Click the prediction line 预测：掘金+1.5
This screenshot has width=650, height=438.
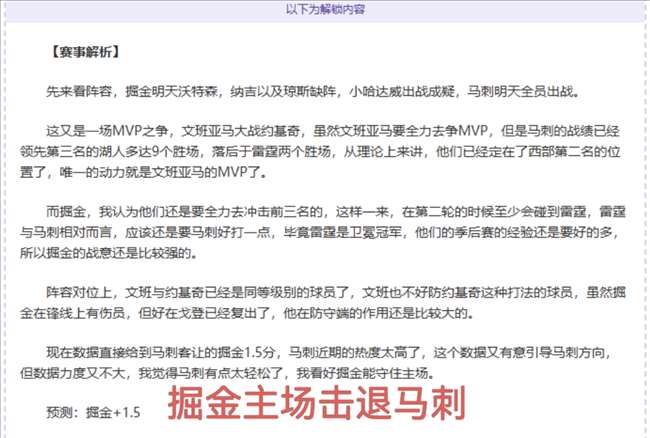[93, 411]
